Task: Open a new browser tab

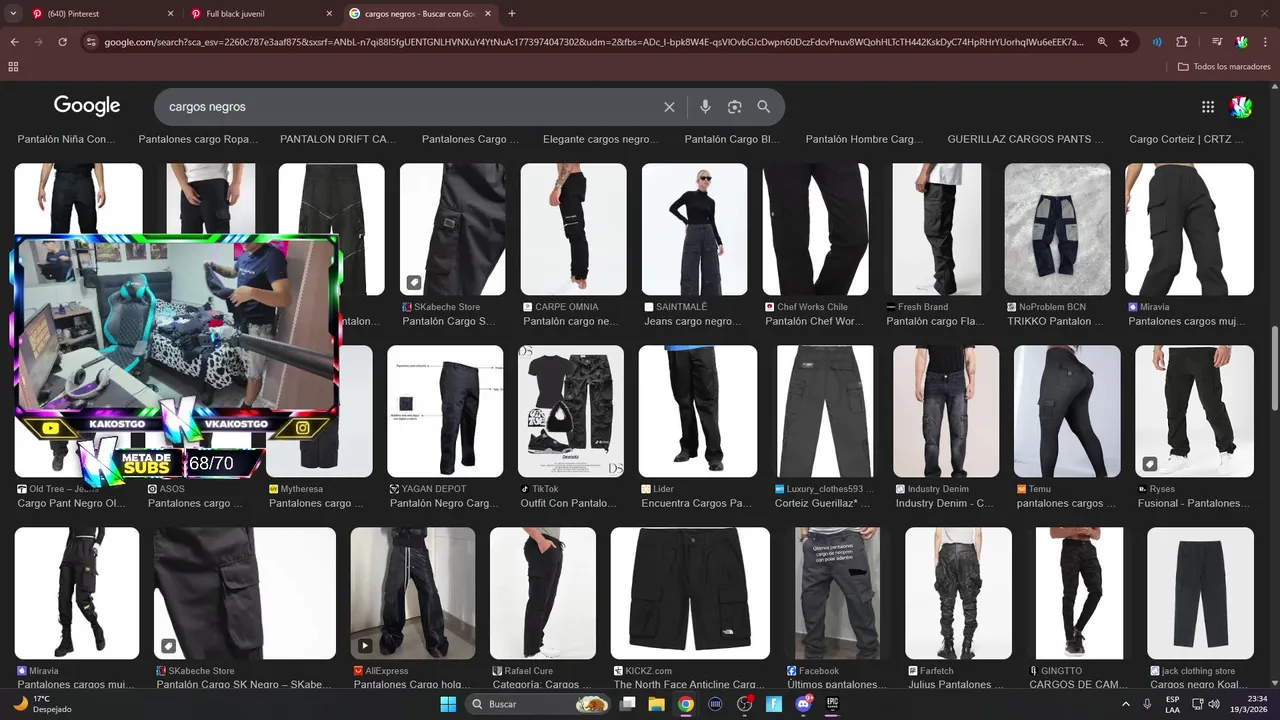Action: coord(512,14)
